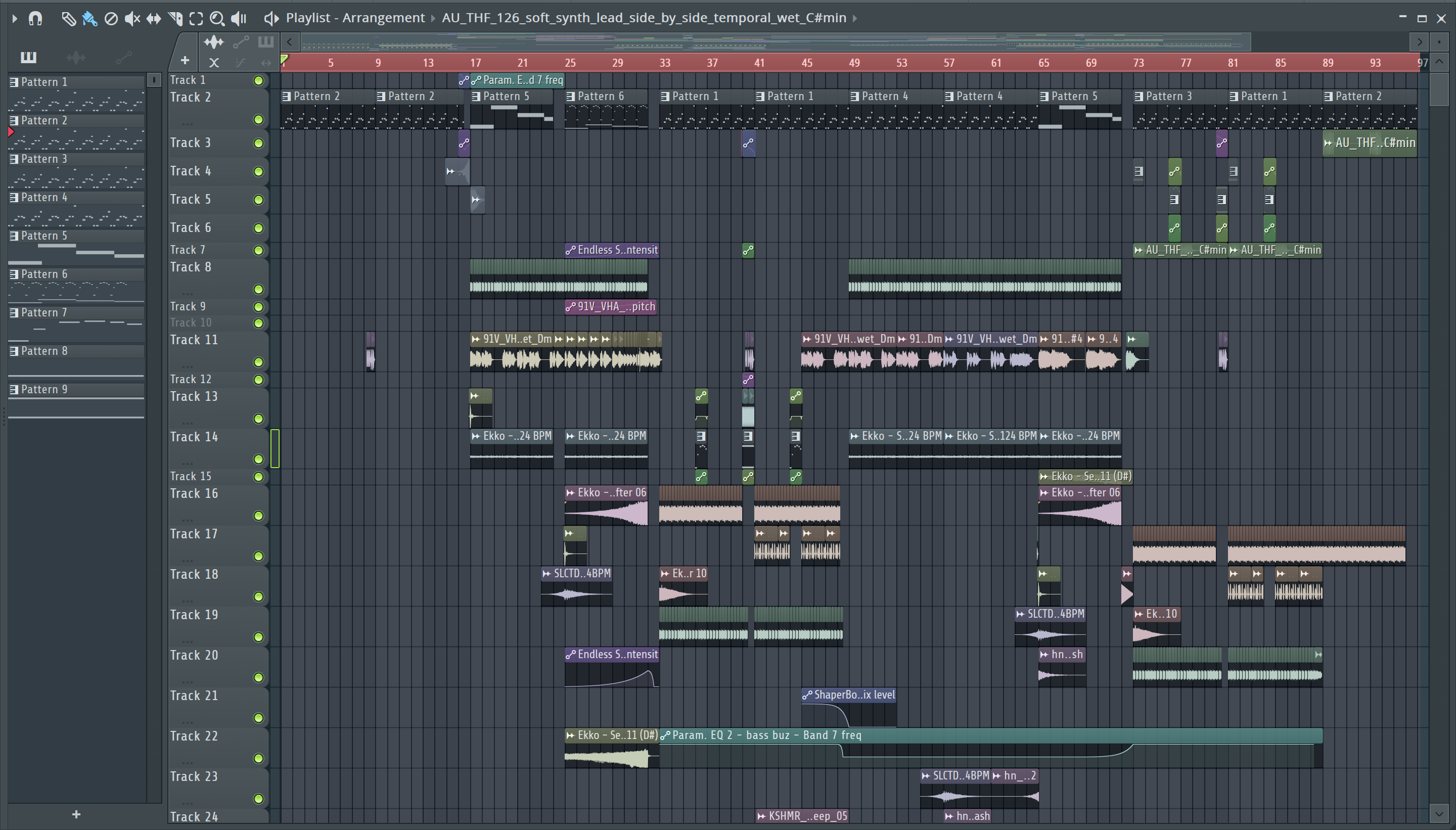1456x830 pixels.
Task: Click the vertical track scrollbar thumb
Action: click(1439, 88)
